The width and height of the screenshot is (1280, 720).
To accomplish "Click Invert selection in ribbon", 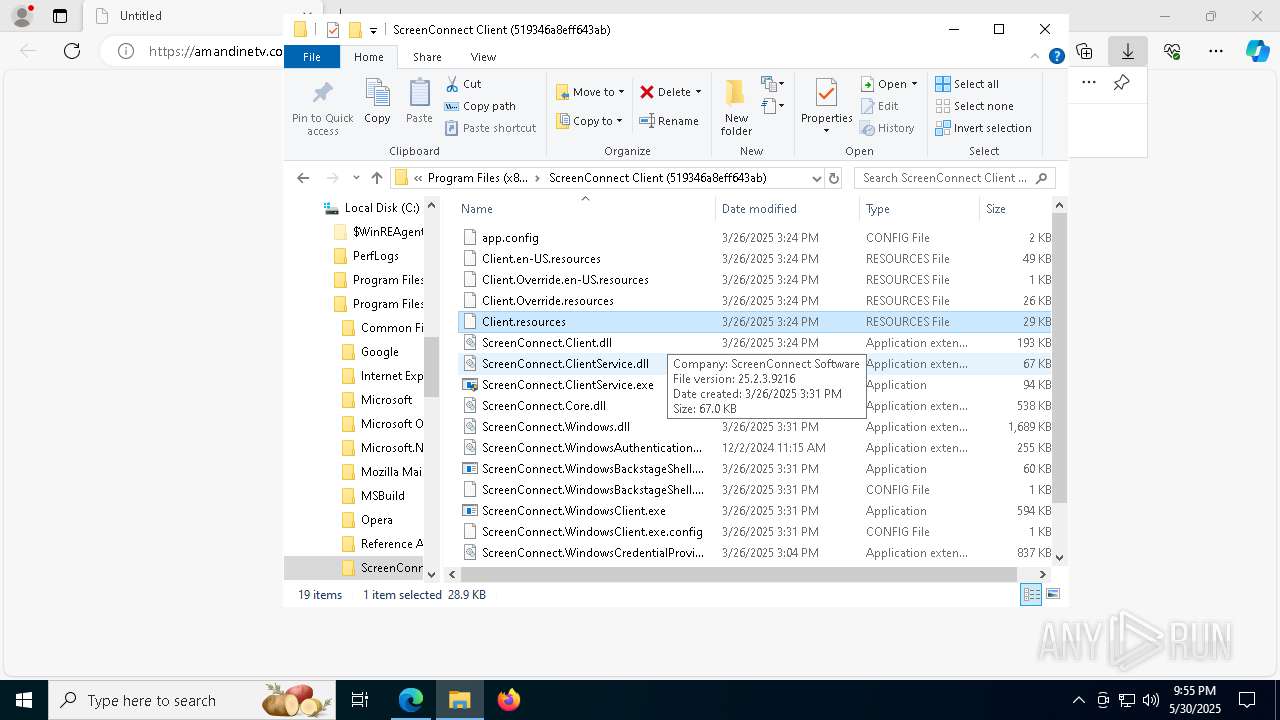I will (983, 128).
